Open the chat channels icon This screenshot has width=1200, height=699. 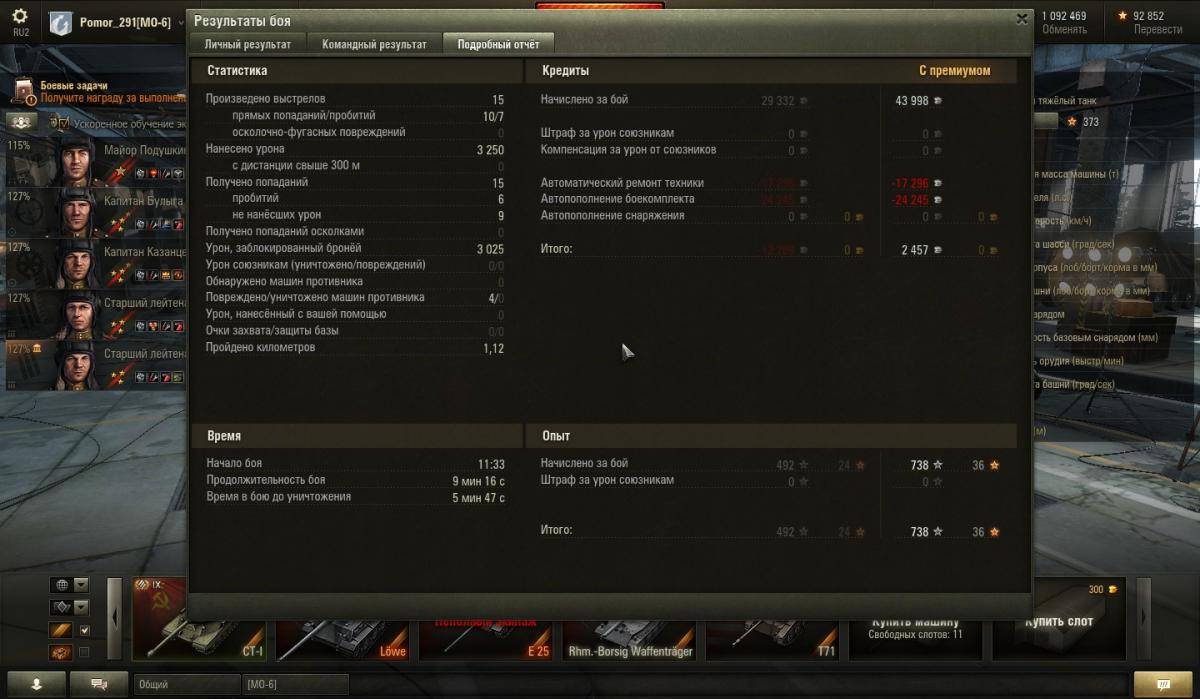point(100,683)
